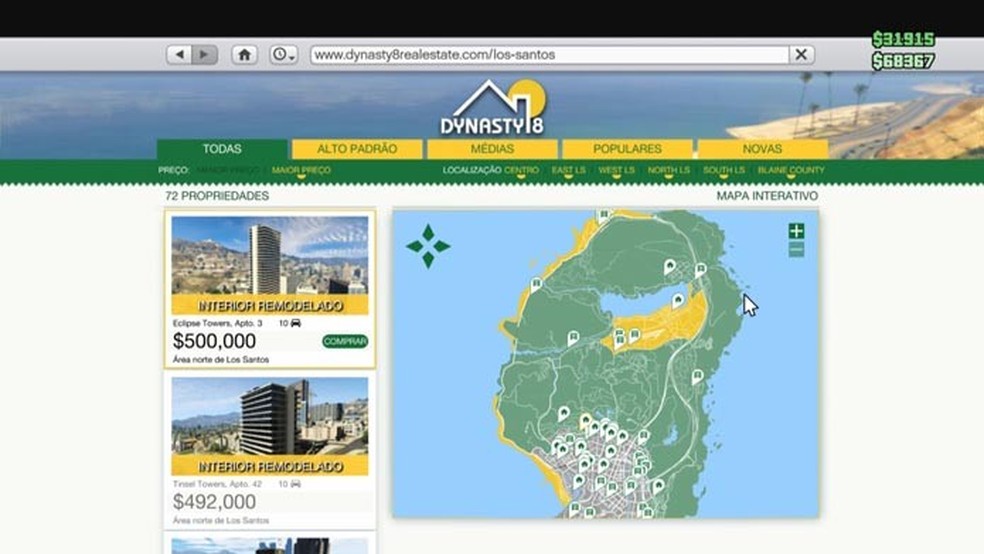Close the browser with the X button
Viewport: 984px width, 554px height.
click(801, 55)
